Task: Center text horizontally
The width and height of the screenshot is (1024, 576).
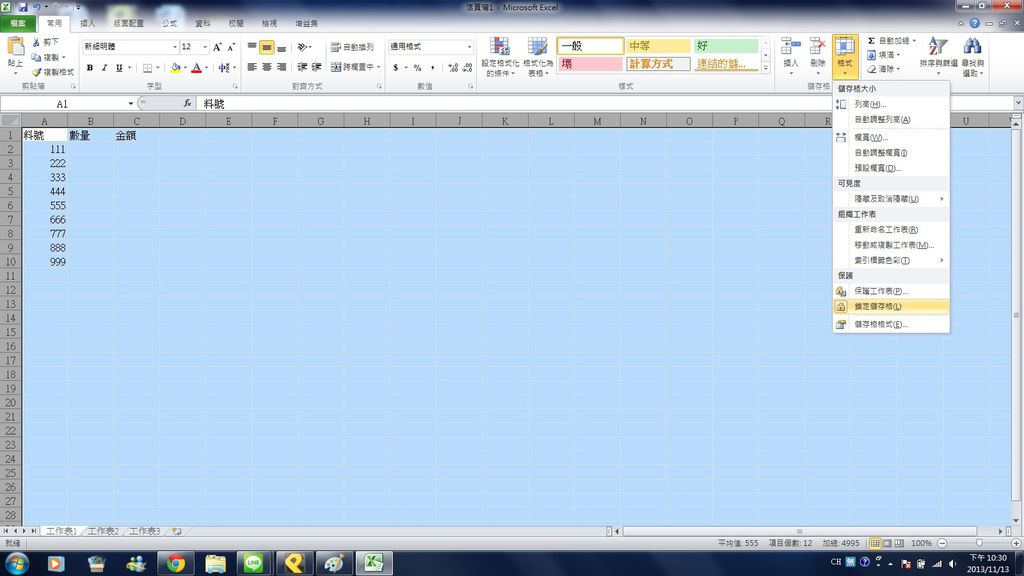Action: pos(266,67)
